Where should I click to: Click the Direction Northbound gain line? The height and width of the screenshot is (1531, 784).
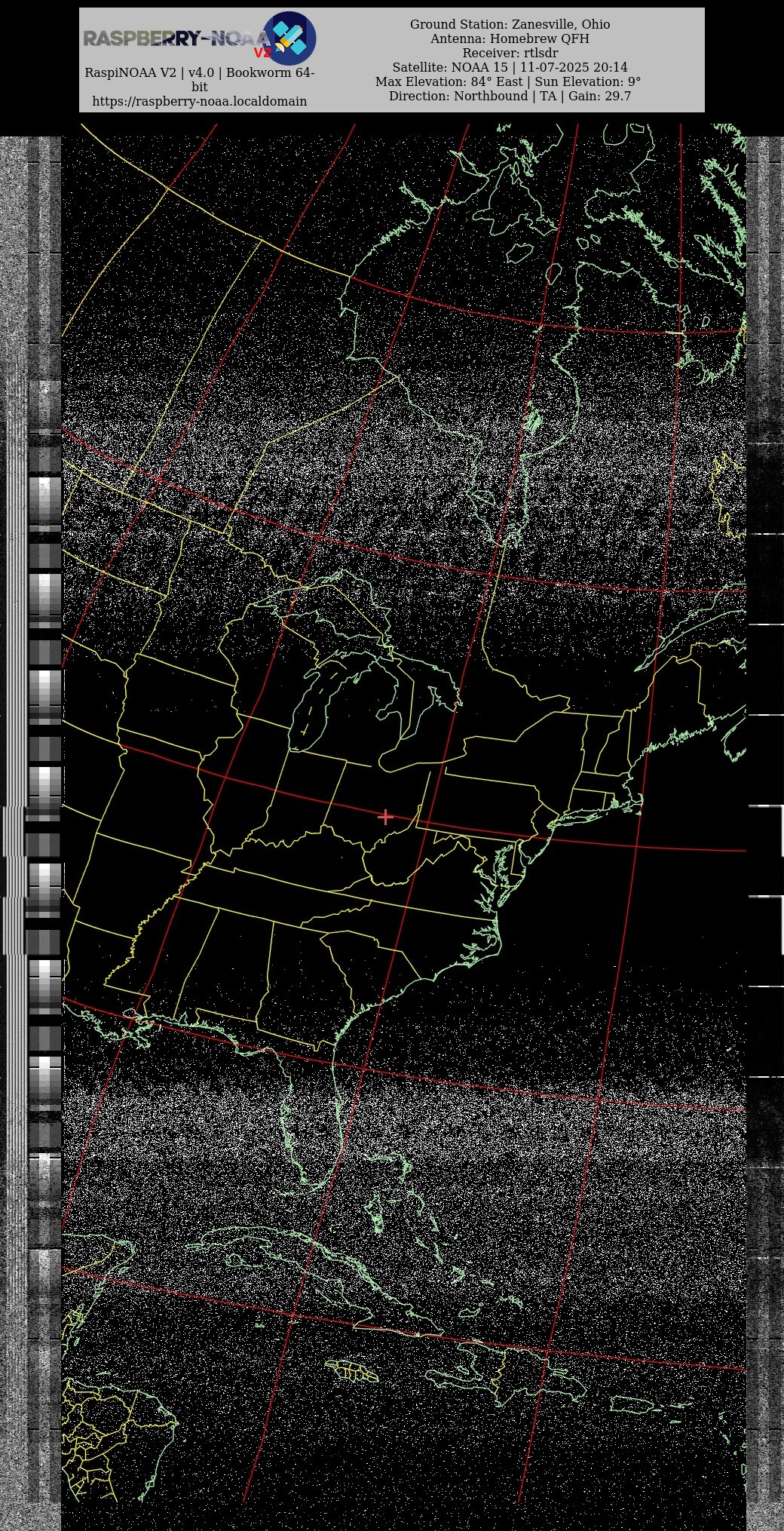click(510, 96)
